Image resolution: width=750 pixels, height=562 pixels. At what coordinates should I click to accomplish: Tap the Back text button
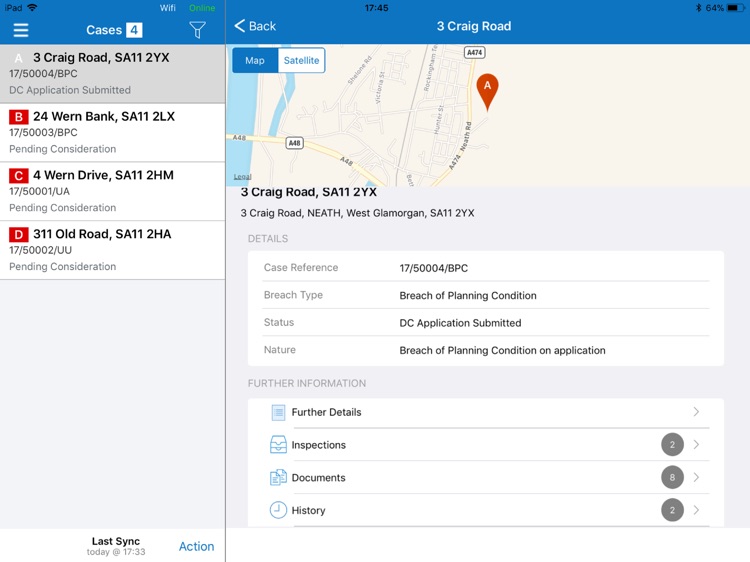262,26
